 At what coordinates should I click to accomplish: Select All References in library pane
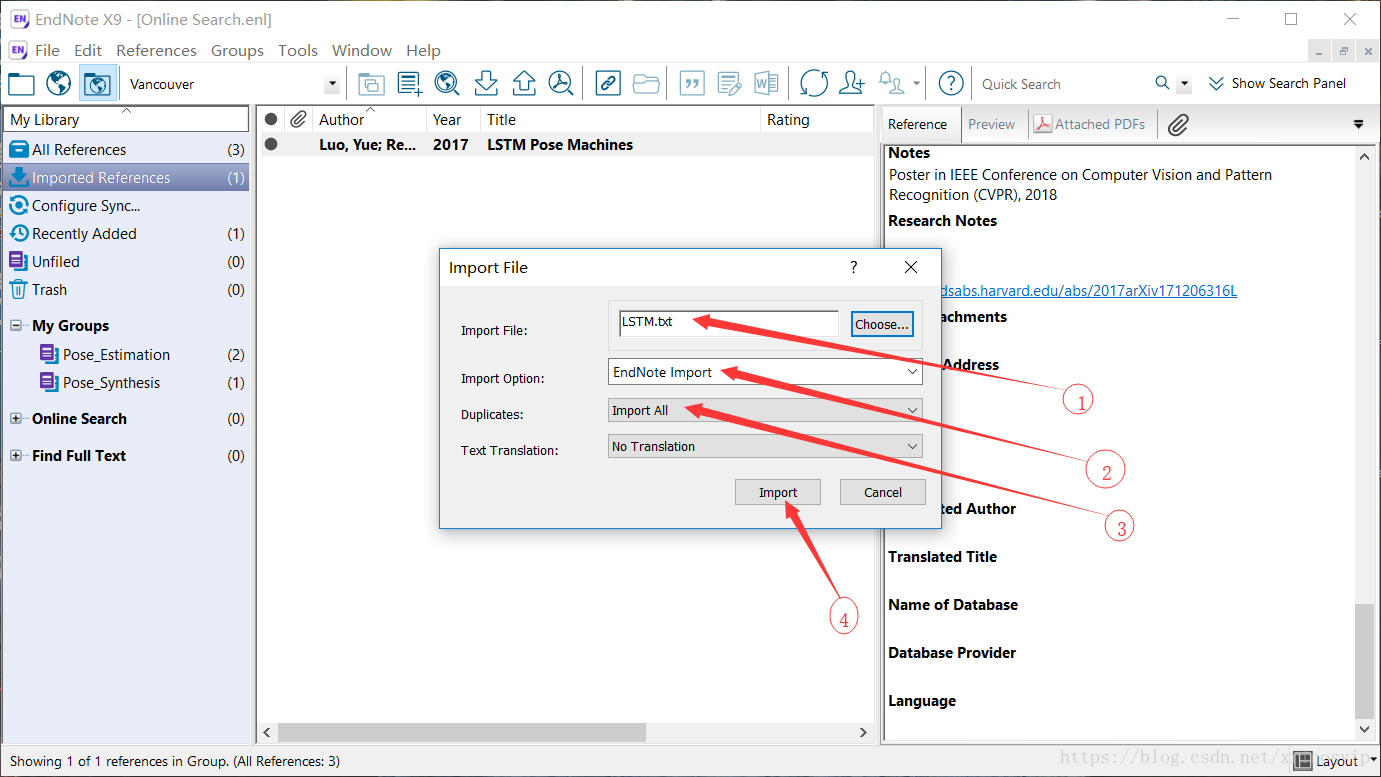coord(126,150)
